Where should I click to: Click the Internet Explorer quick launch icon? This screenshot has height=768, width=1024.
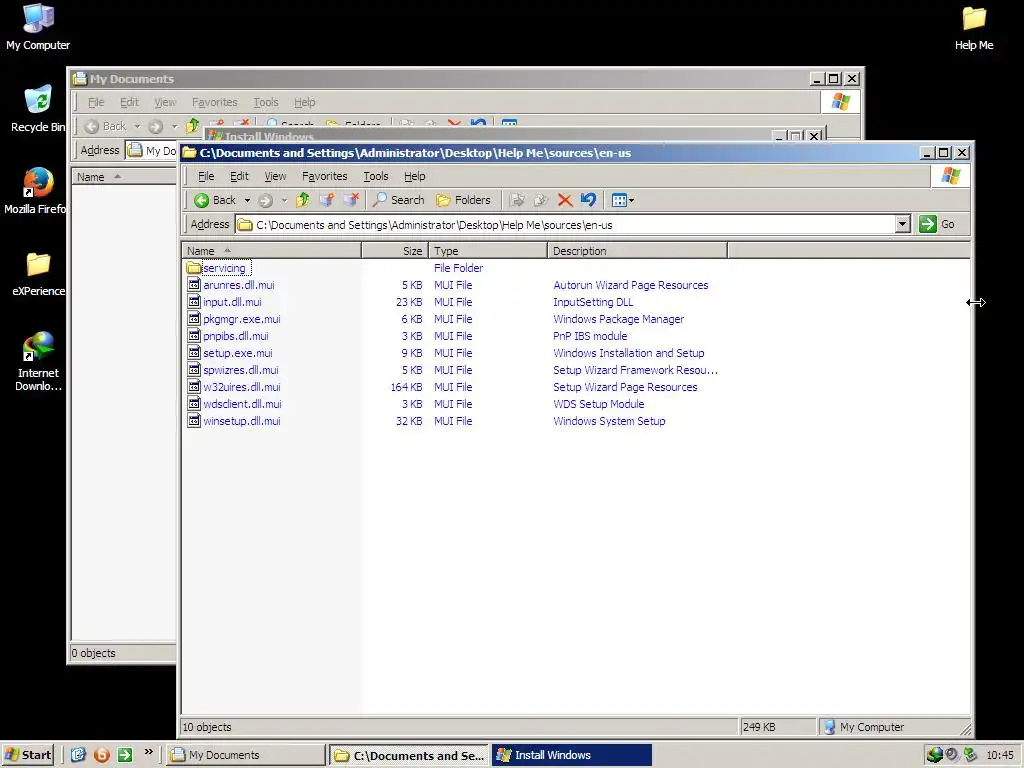coord(78,755)
